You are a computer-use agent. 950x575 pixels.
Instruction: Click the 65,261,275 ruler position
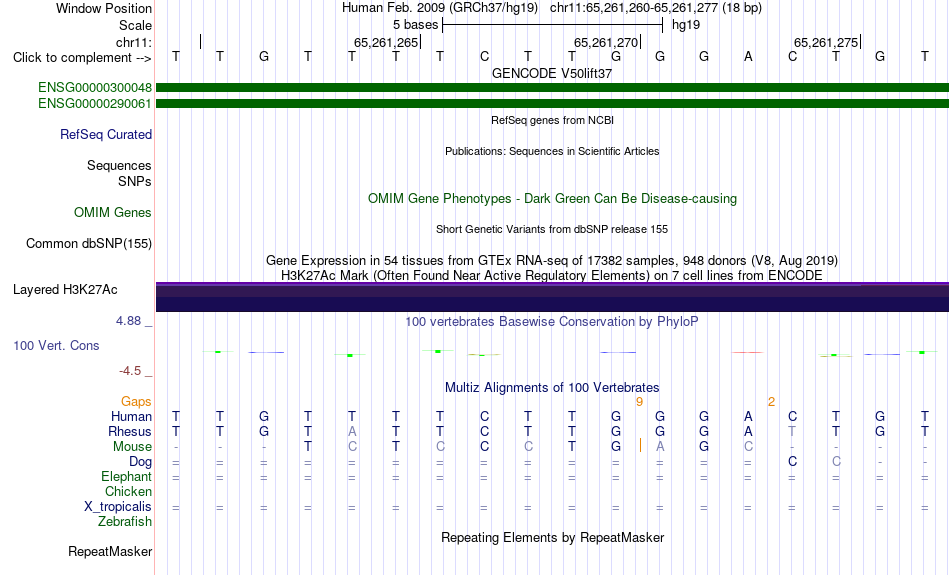tap(826, 42)
